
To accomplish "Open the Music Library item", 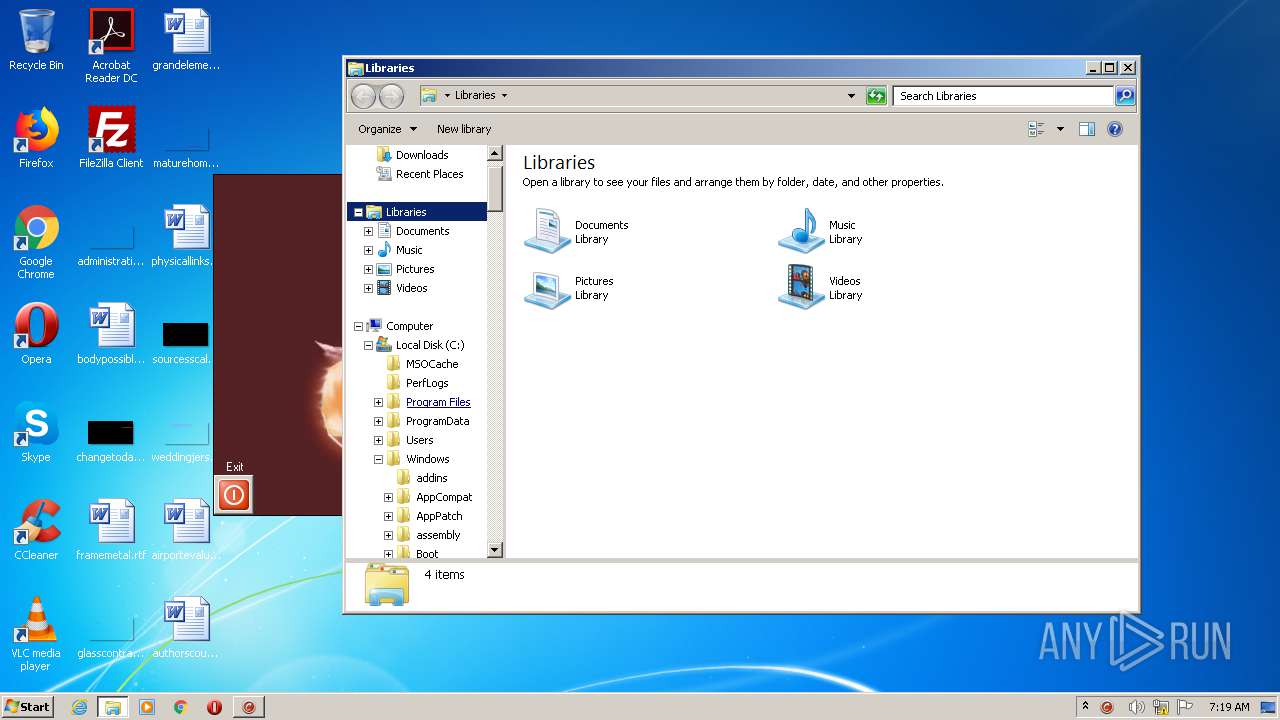I will pyautogui.click(x=821, y=232).
